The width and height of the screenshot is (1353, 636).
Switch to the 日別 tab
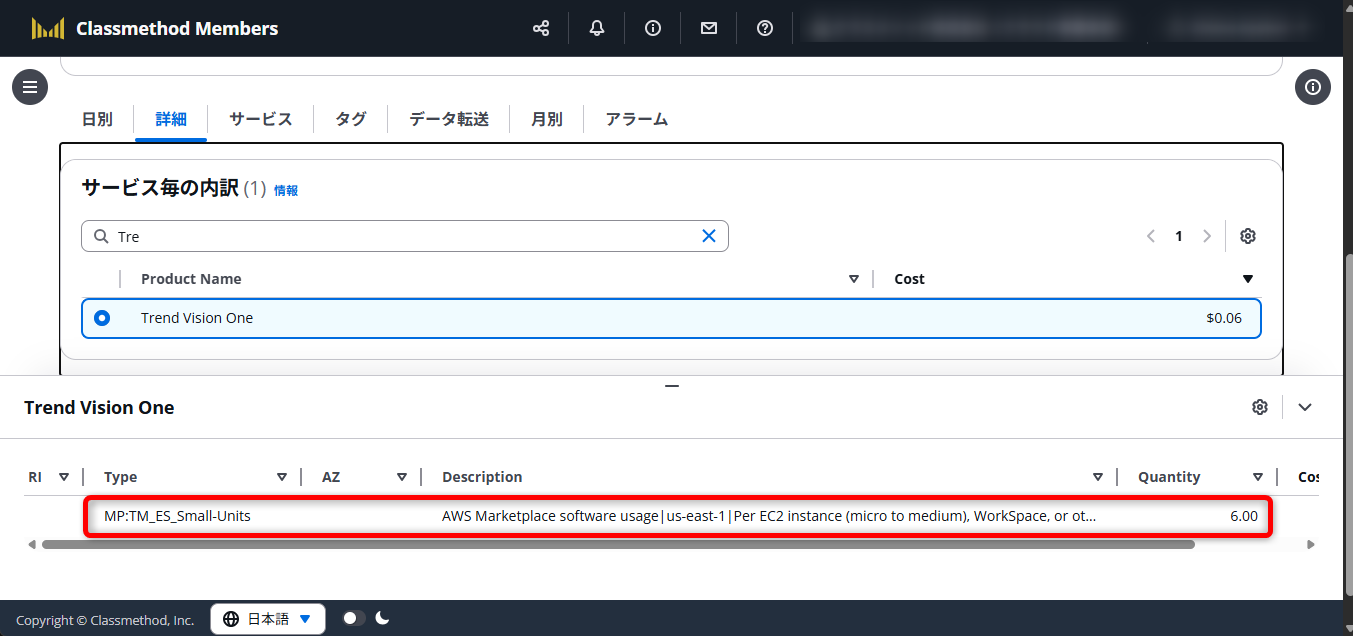click(x=97, y=119)
